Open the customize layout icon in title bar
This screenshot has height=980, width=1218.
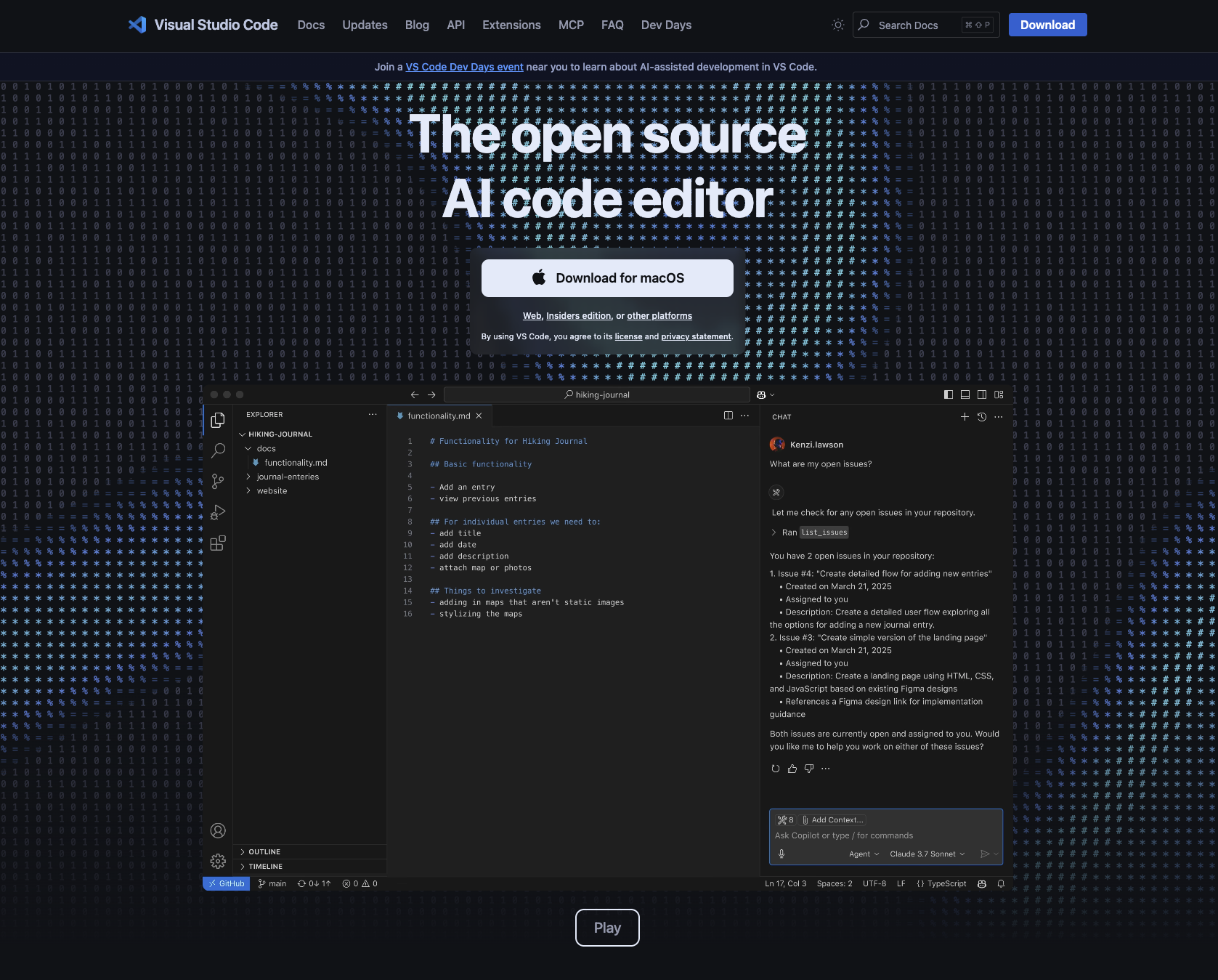(999, 394)
